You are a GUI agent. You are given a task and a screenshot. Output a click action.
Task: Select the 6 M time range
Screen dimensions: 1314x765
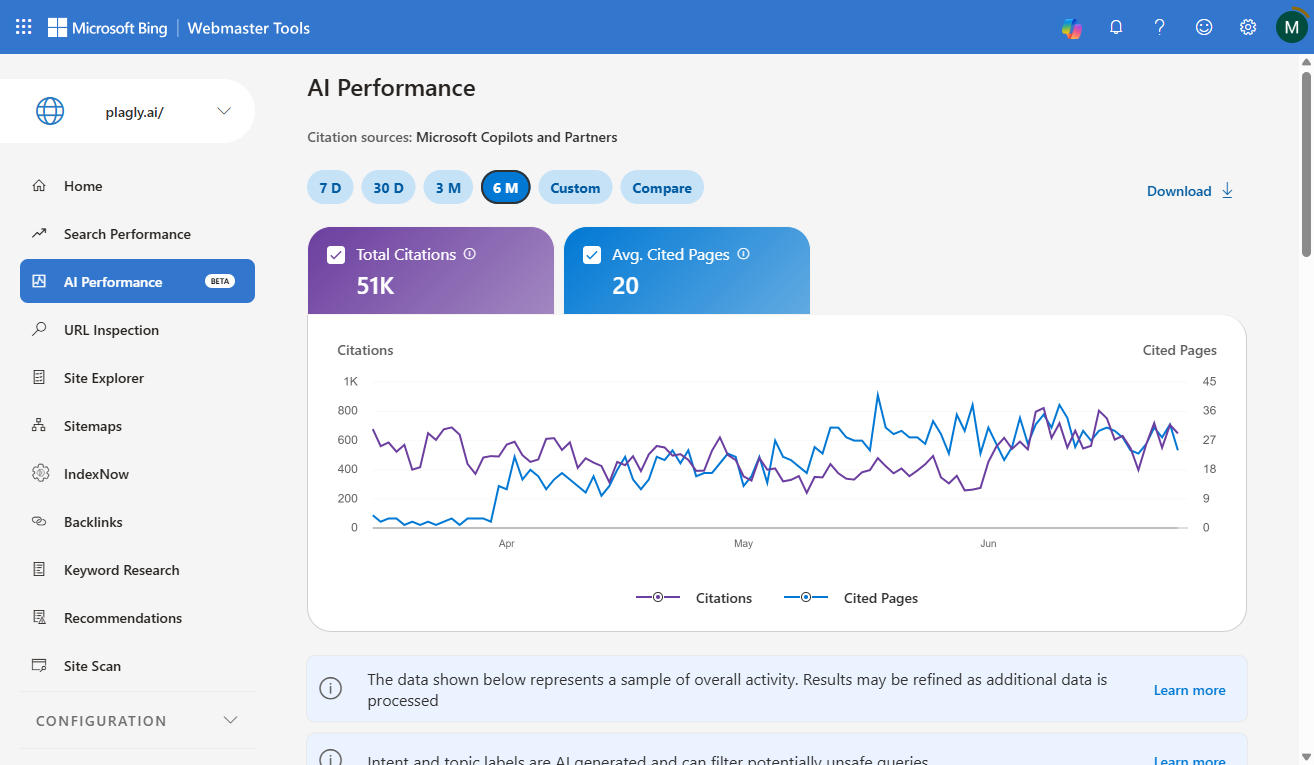coord(506,188)
